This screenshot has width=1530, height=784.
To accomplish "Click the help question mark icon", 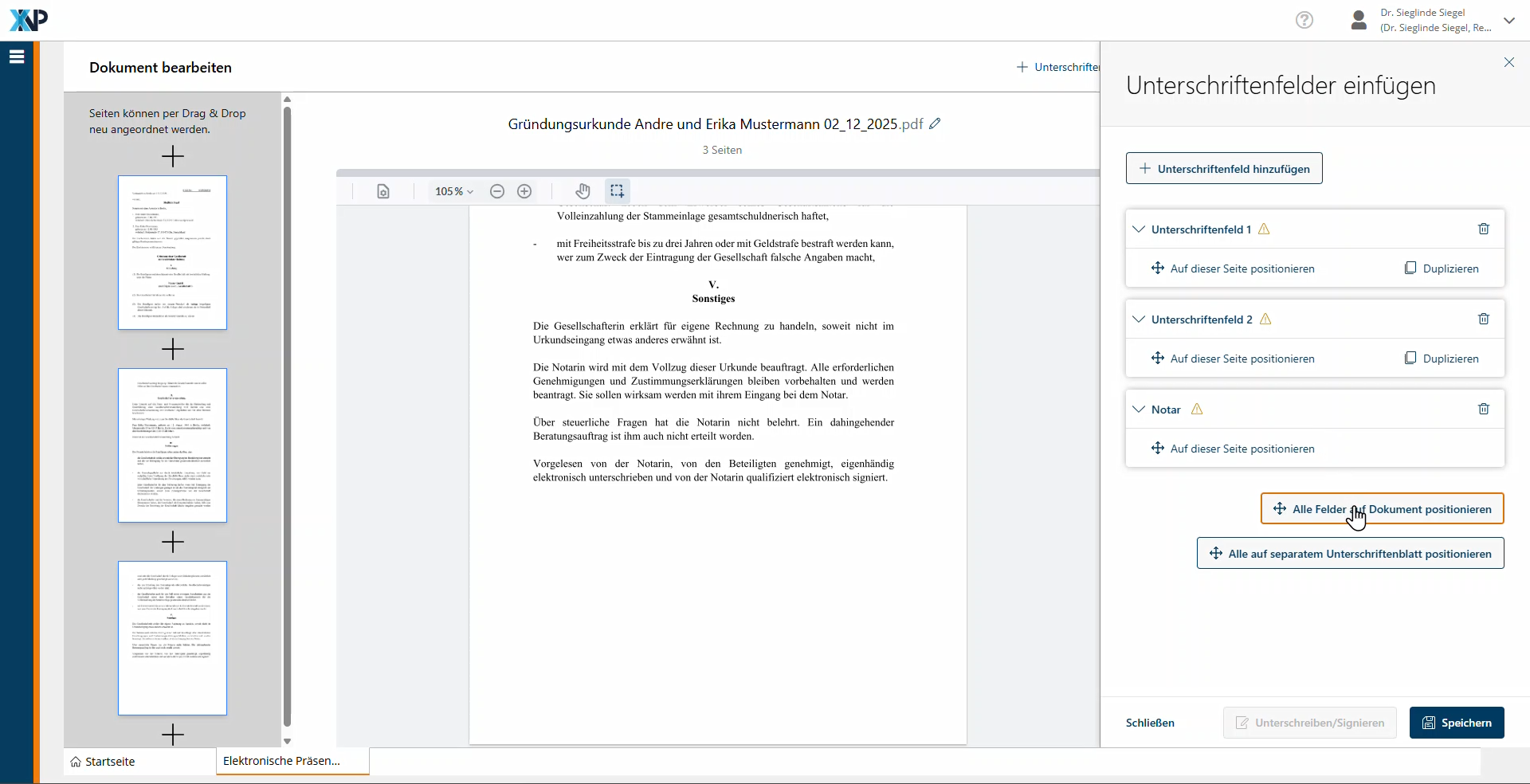I will [1304, 20].
